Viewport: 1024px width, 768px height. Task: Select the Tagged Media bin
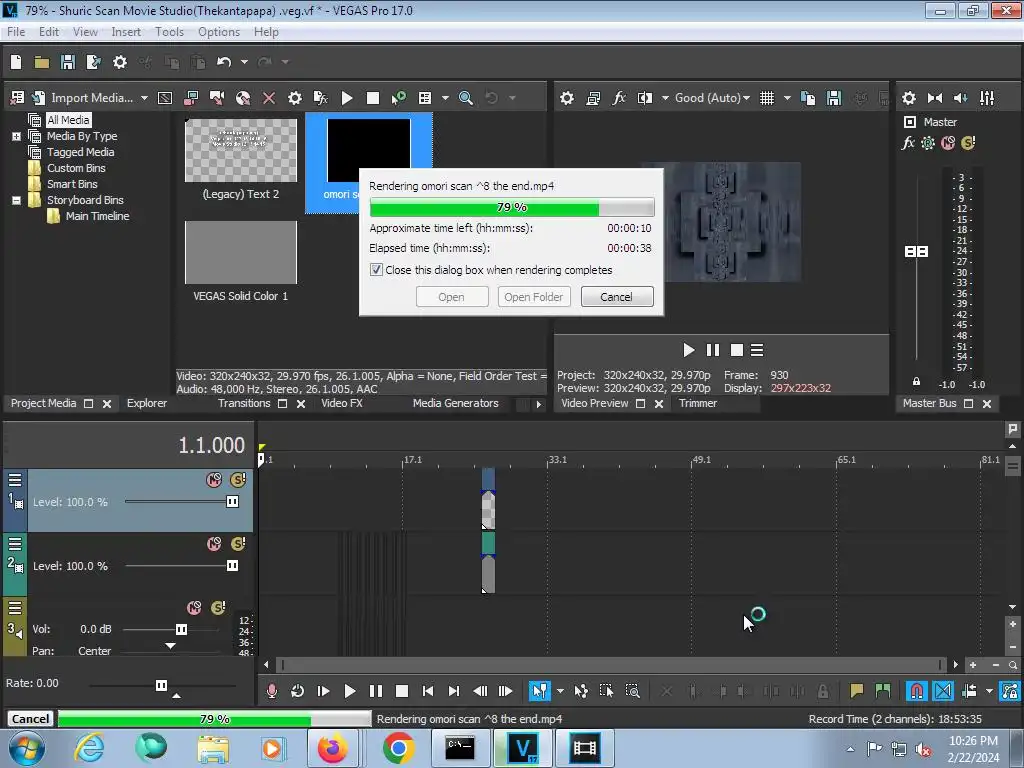point(80,152)
